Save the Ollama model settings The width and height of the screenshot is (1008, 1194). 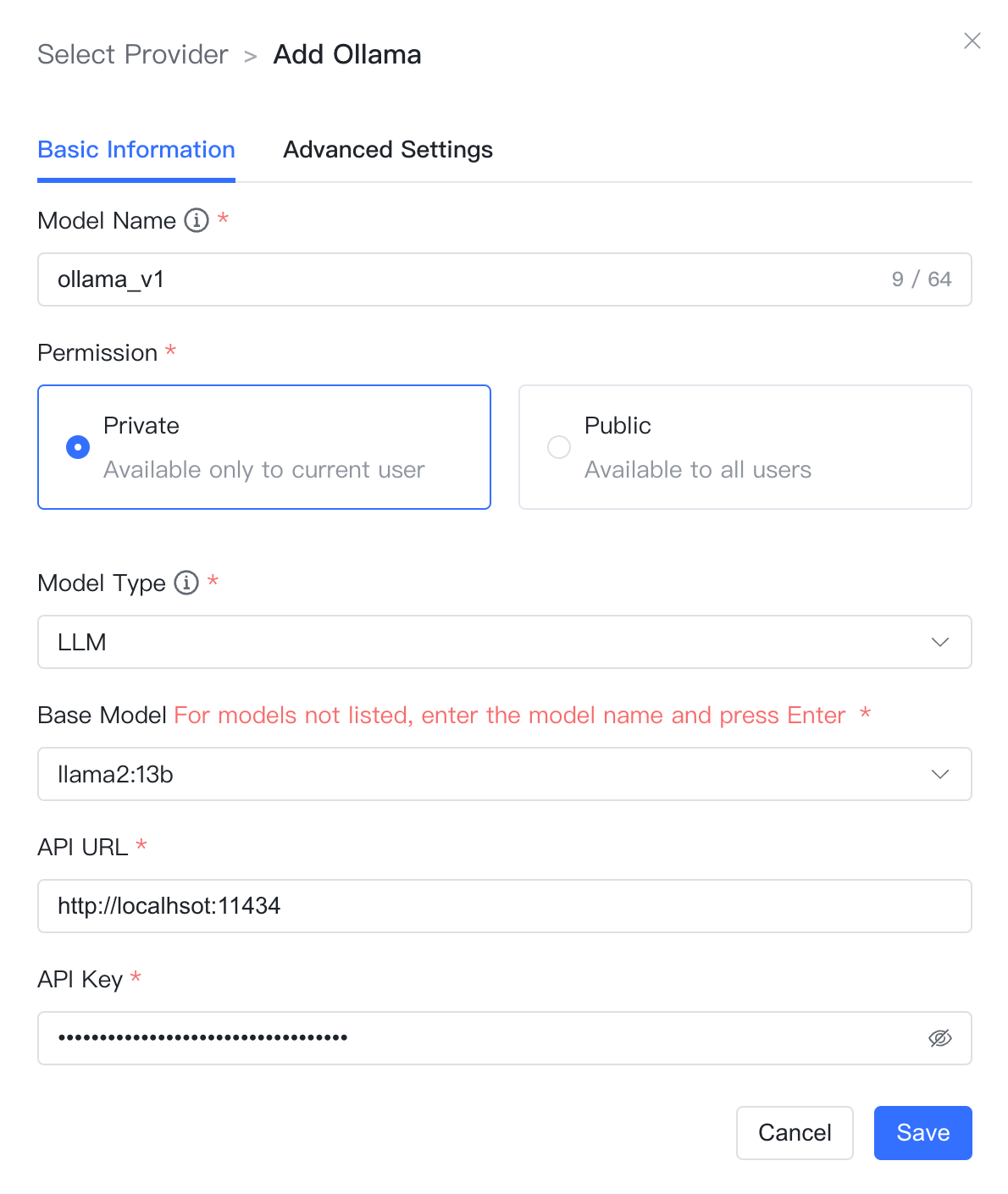pos(923,1133)
